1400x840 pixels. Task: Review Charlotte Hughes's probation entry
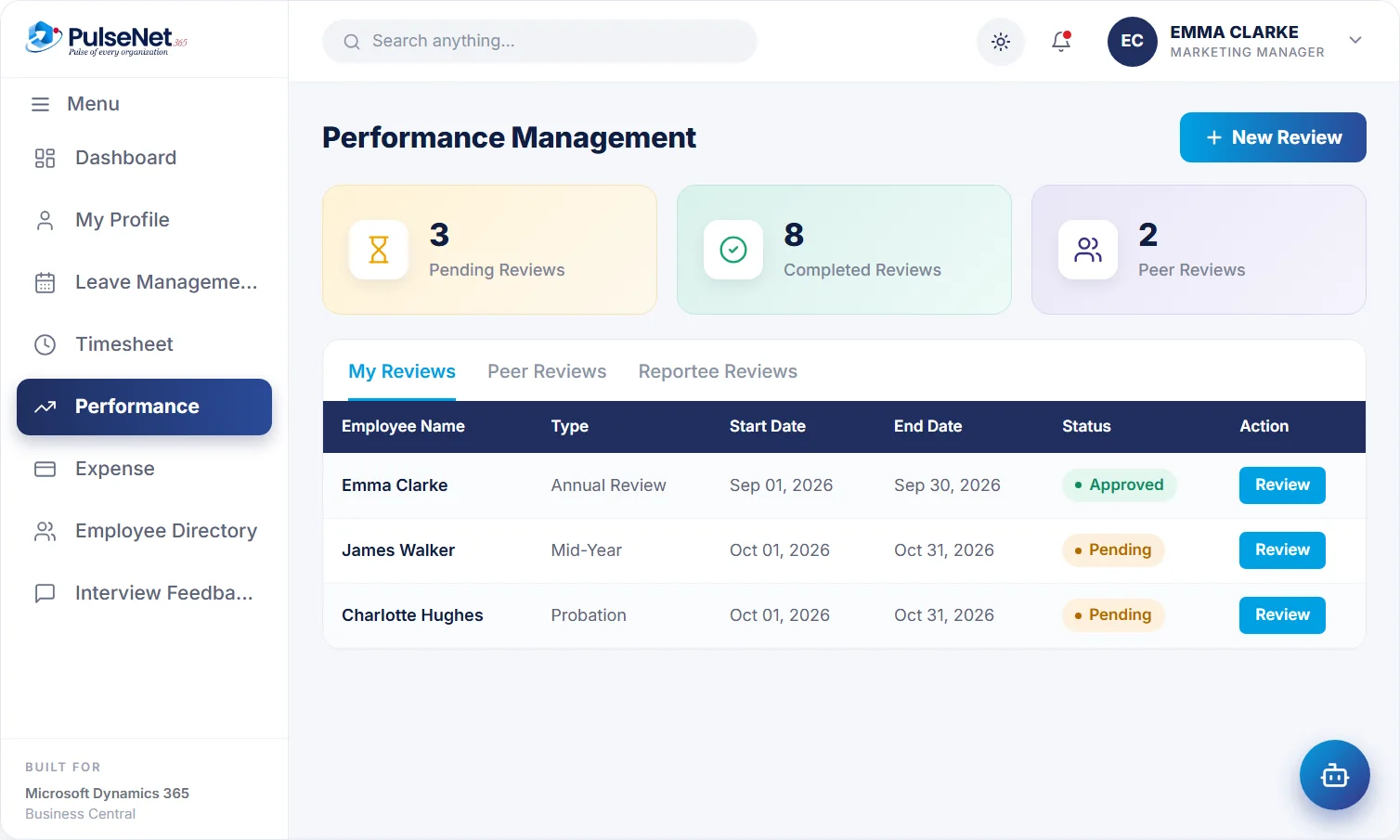tap(1282, 614)
